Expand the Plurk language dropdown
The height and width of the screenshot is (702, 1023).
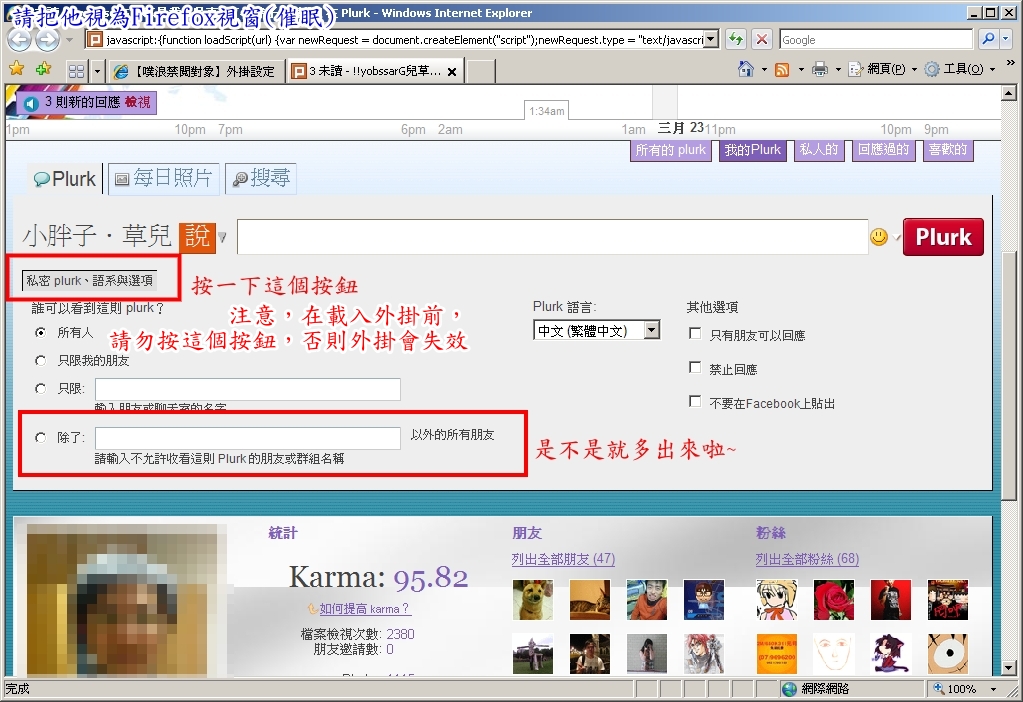point(651,330)
